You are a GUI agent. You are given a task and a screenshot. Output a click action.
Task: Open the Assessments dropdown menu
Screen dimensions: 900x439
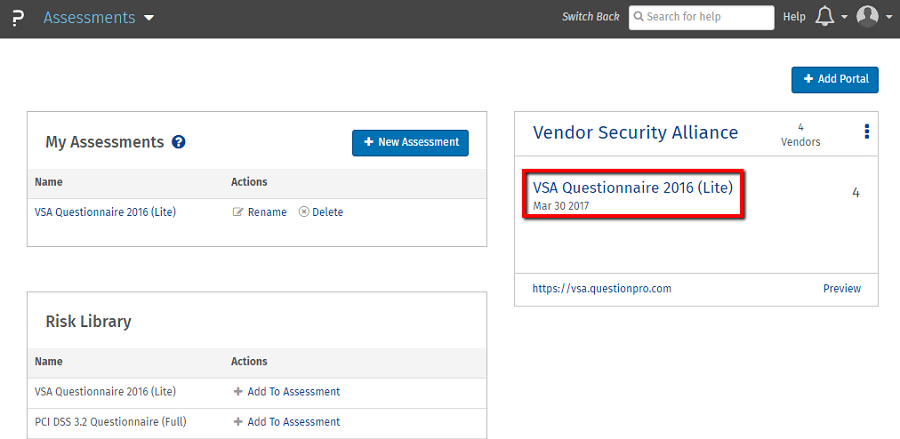pyautogui.click(x=99, y=17)
